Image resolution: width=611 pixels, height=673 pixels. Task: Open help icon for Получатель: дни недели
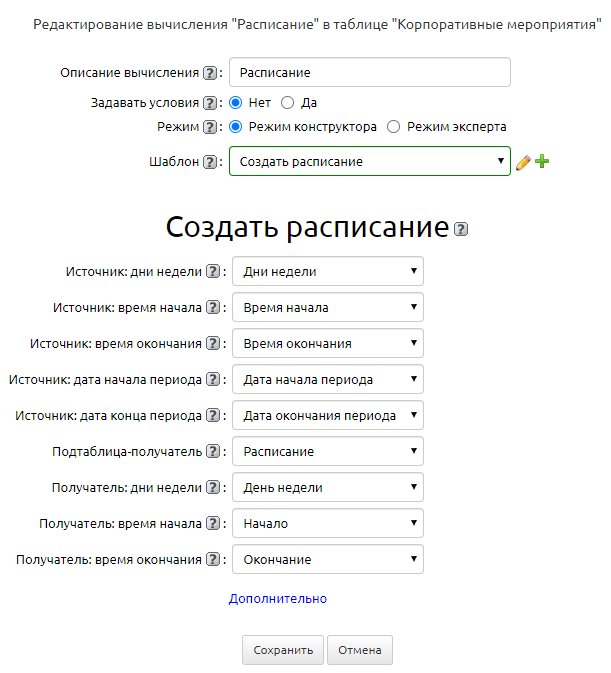tap(213, 488)
